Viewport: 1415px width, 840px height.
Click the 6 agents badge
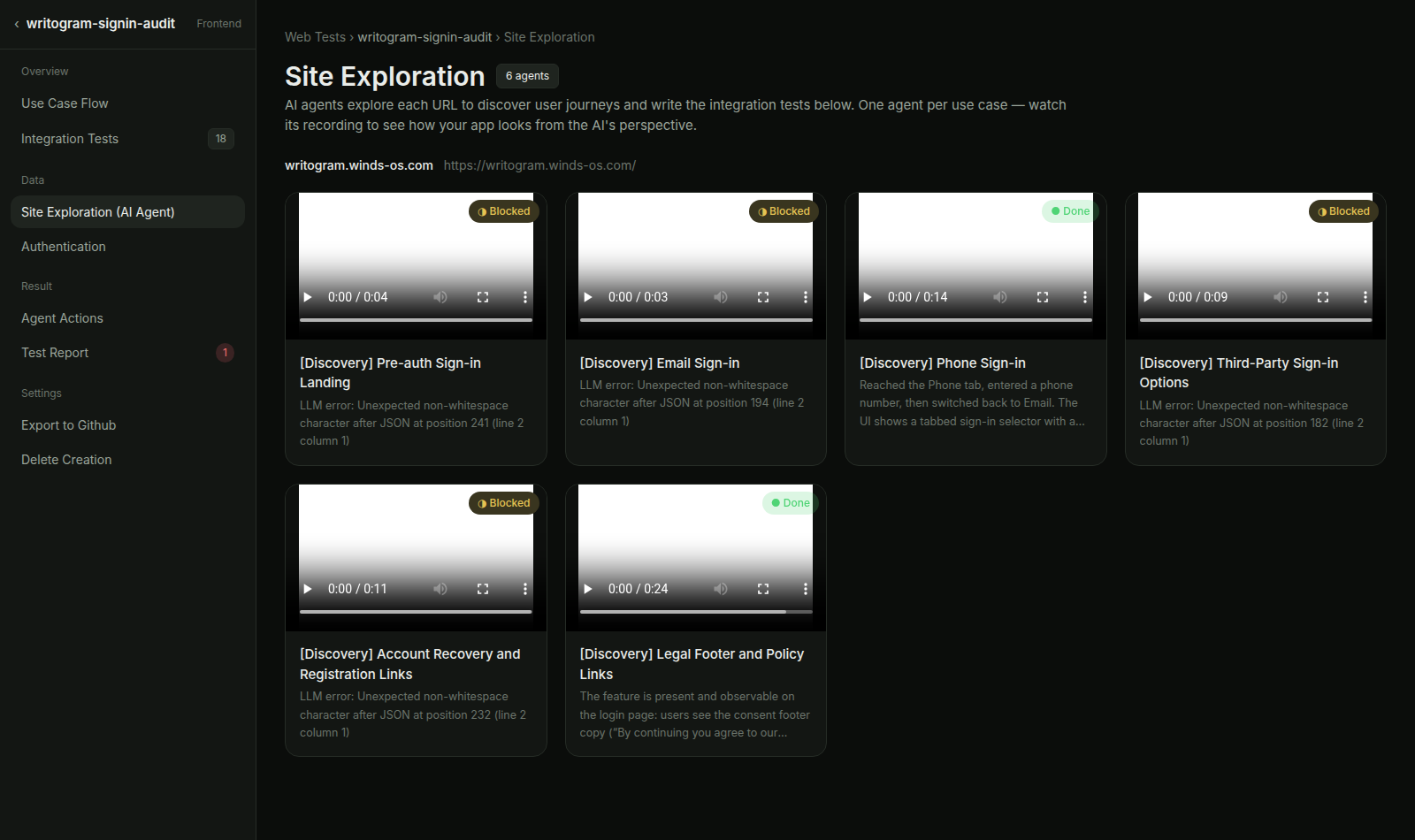point(527,76)
